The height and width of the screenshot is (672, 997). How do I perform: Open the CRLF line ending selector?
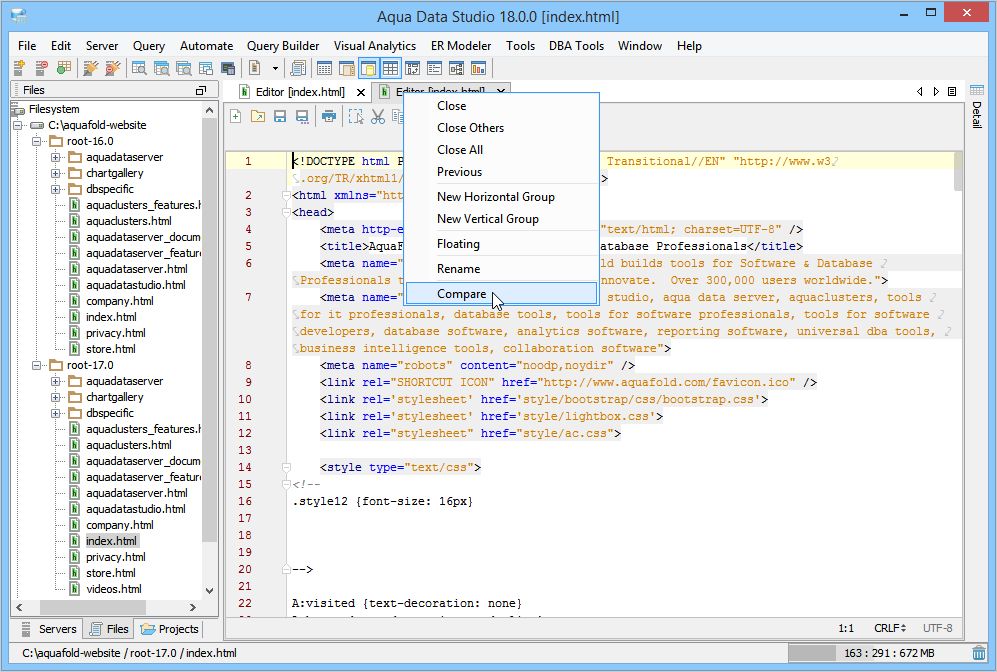click(890, 628)
